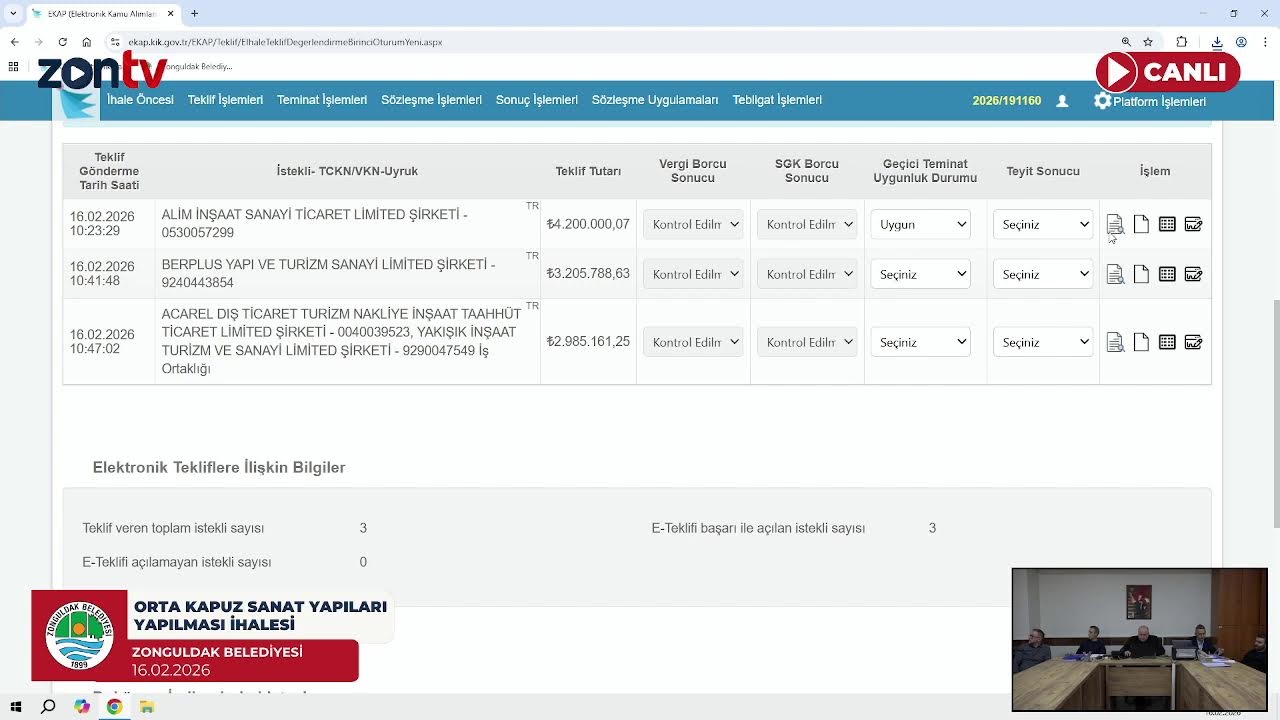This screenshot has height=720, width=1280.
Task: Open table grid icon in ACAREL DIŞ TİCARET row
Action: 1167,342
